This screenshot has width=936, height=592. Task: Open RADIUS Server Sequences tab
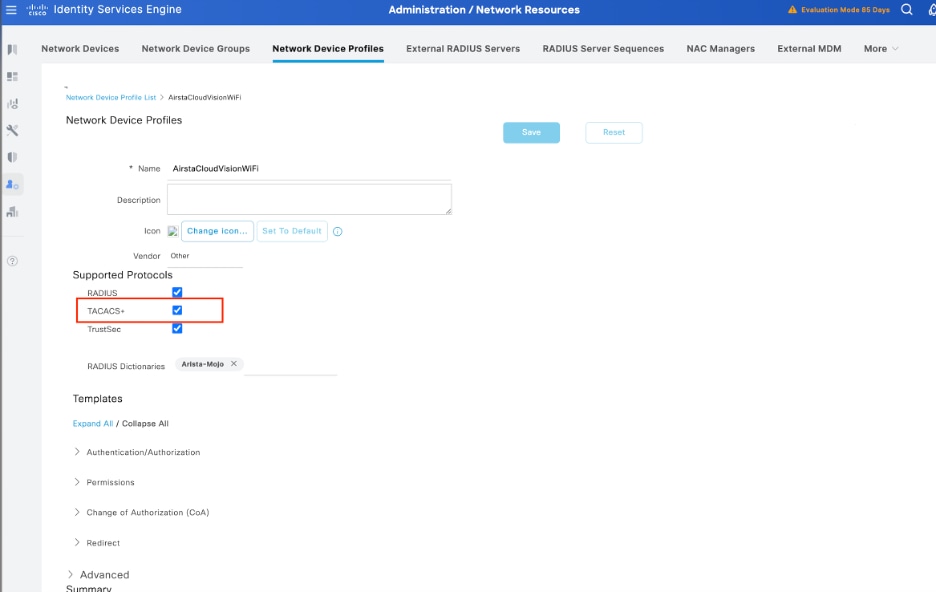[x=603, y=49]
